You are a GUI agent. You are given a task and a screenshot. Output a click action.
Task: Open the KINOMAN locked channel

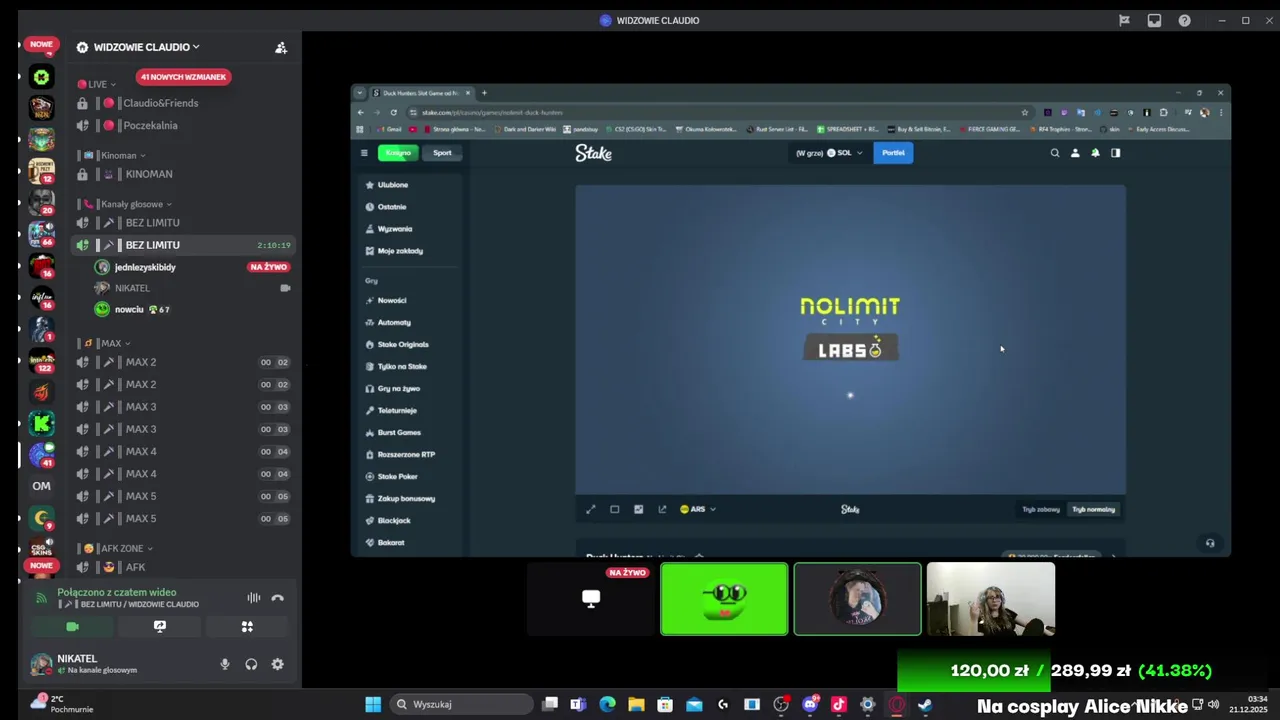(149, 174)
